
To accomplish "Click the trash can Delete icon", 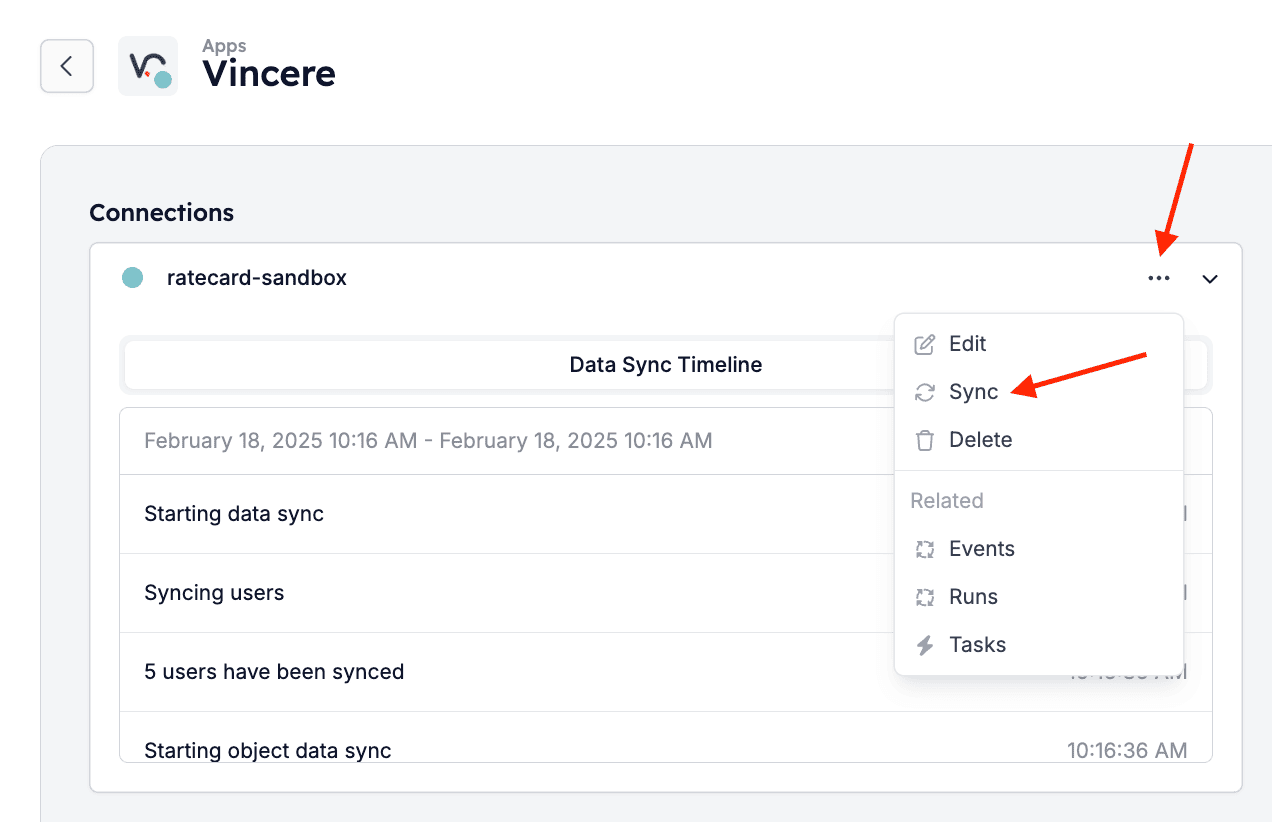I will (x=925, y=440).
